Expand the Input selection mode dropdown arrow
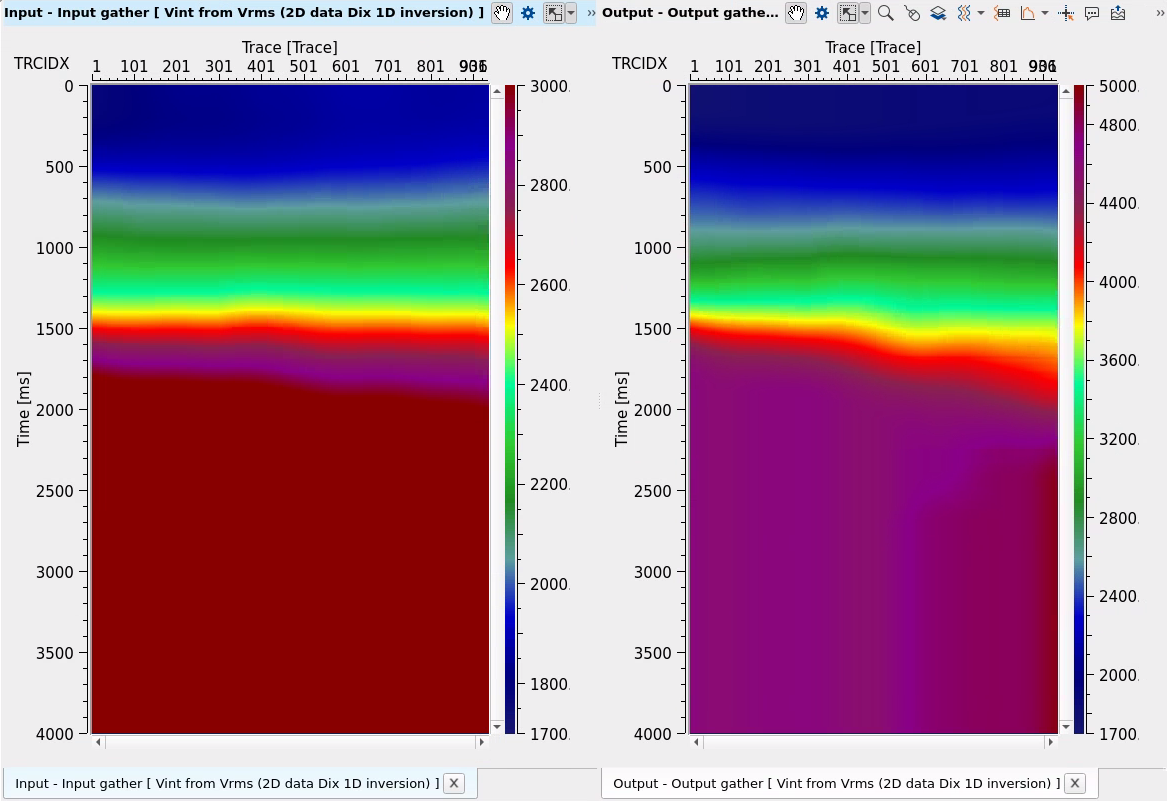This screenshot has width=1167, height=801. pos(570,13)
